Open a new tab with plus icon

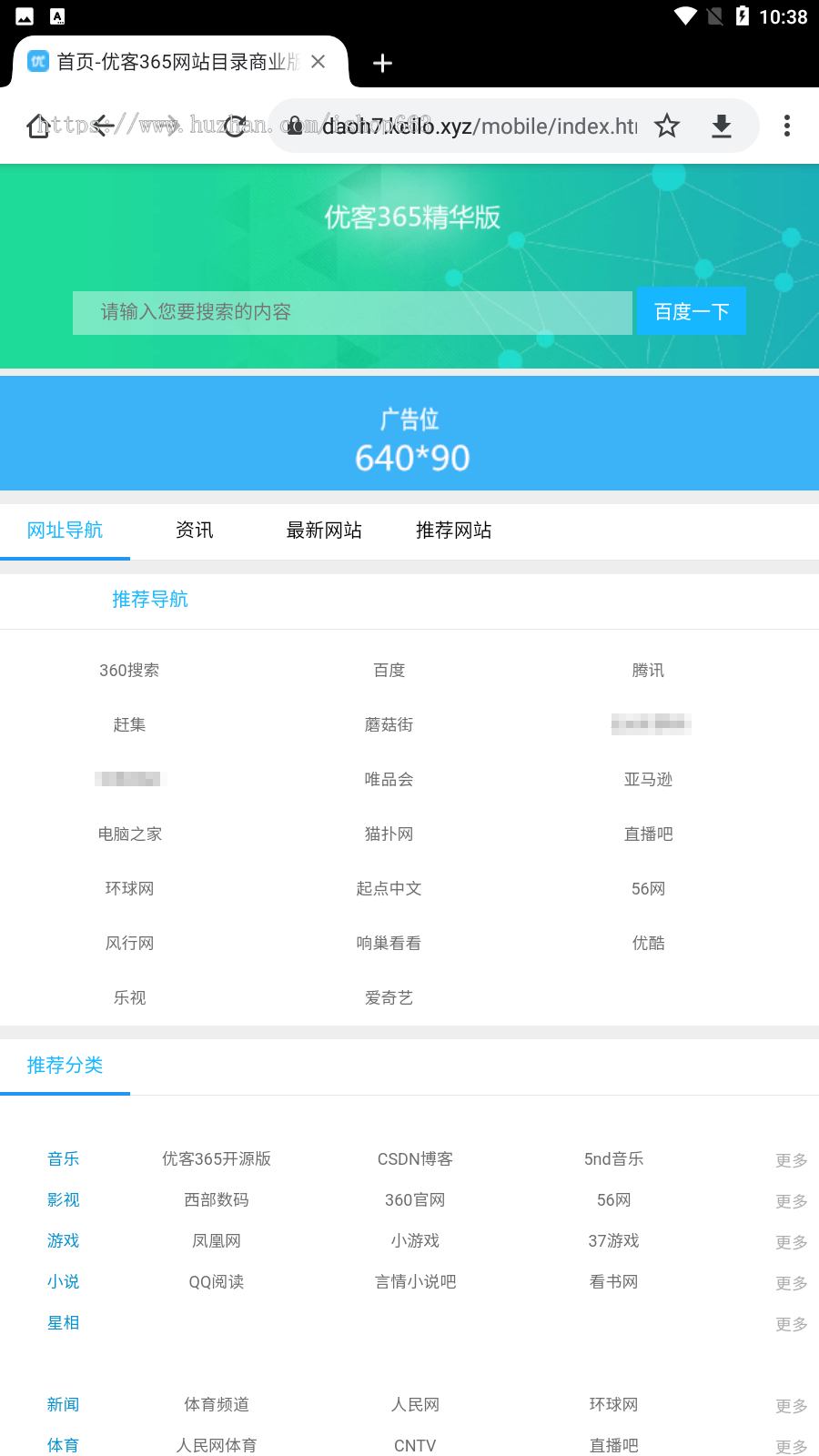pyautogui.click(x=383, y=63)
